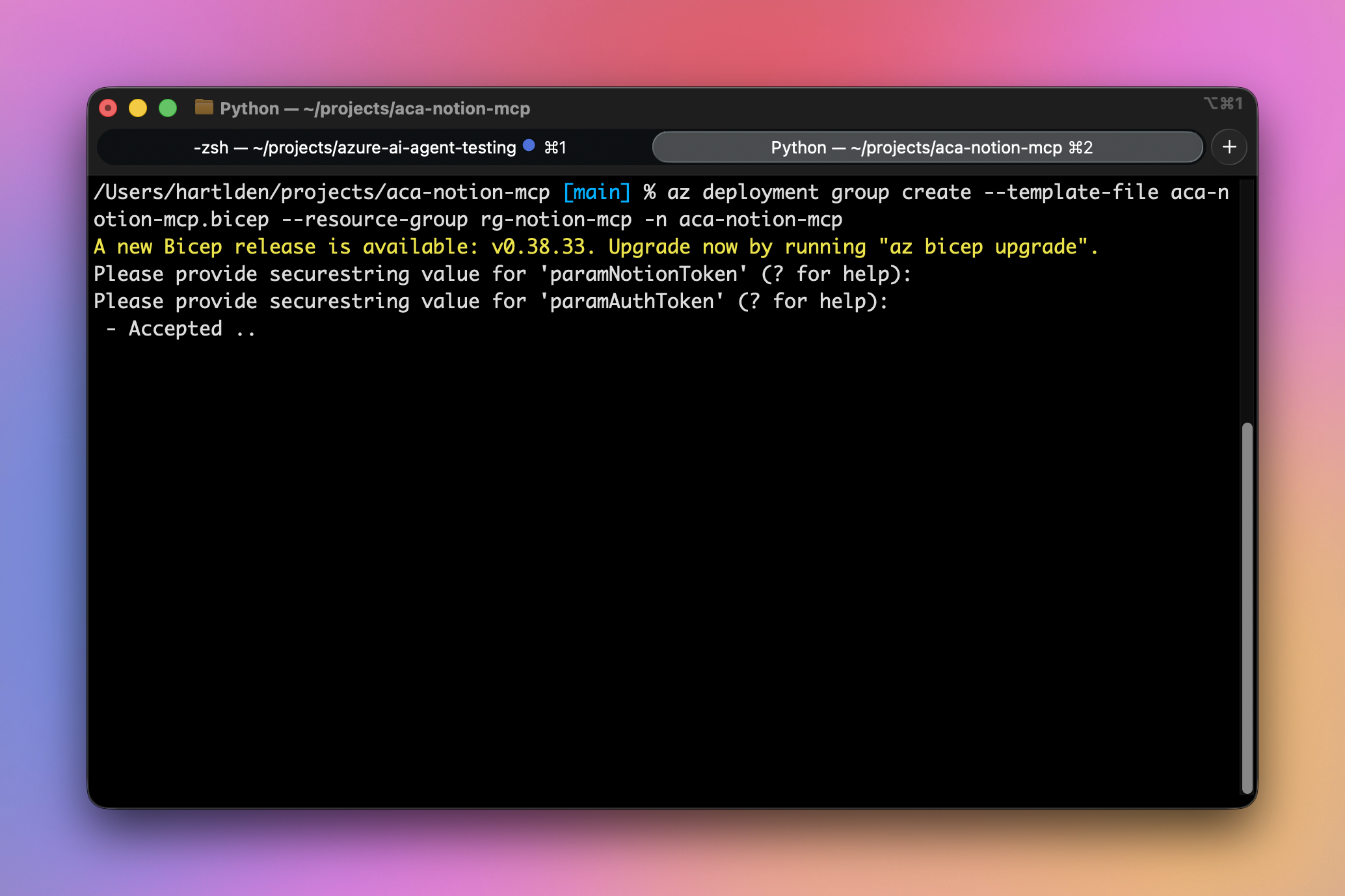Click the ⌥⌘1 window shortcut indicator
The height and width of the screenshot is (896, 1345).
[1222, 103]
